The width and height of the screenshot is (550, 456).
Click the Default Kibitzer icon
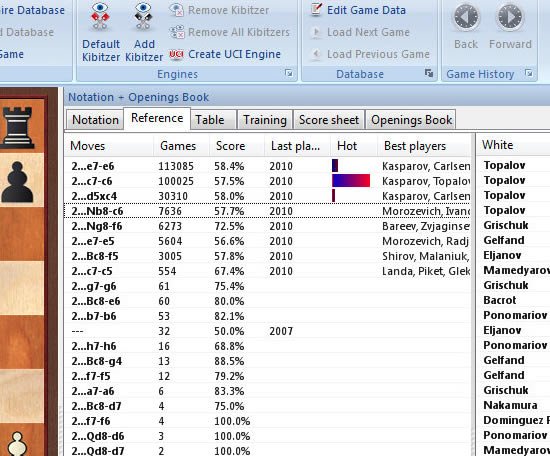pyautogui.click(x=100, y=17)
